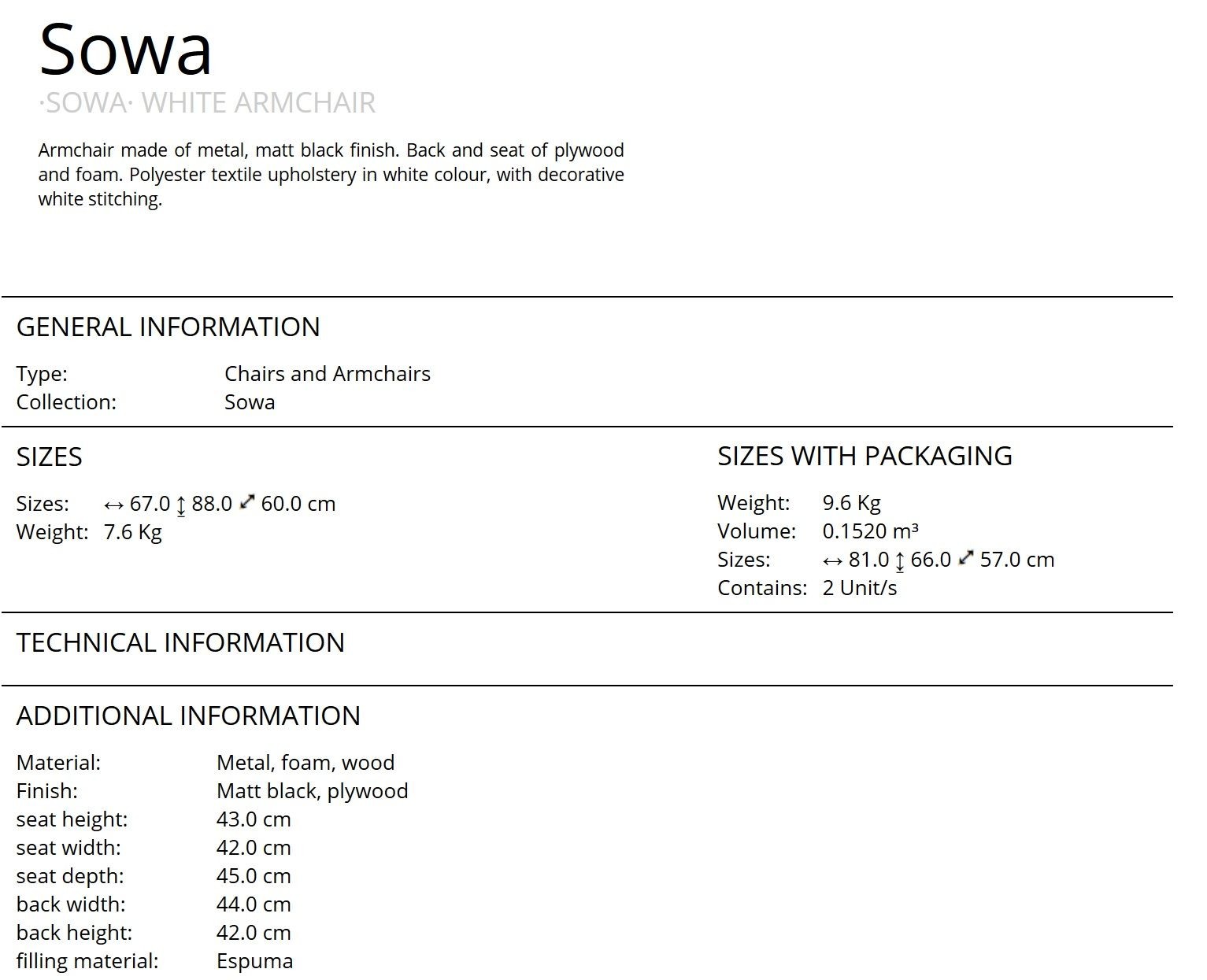Click the 45.0 cm seat depth value
Viewport: 1207px width, 980px height.
254,875
